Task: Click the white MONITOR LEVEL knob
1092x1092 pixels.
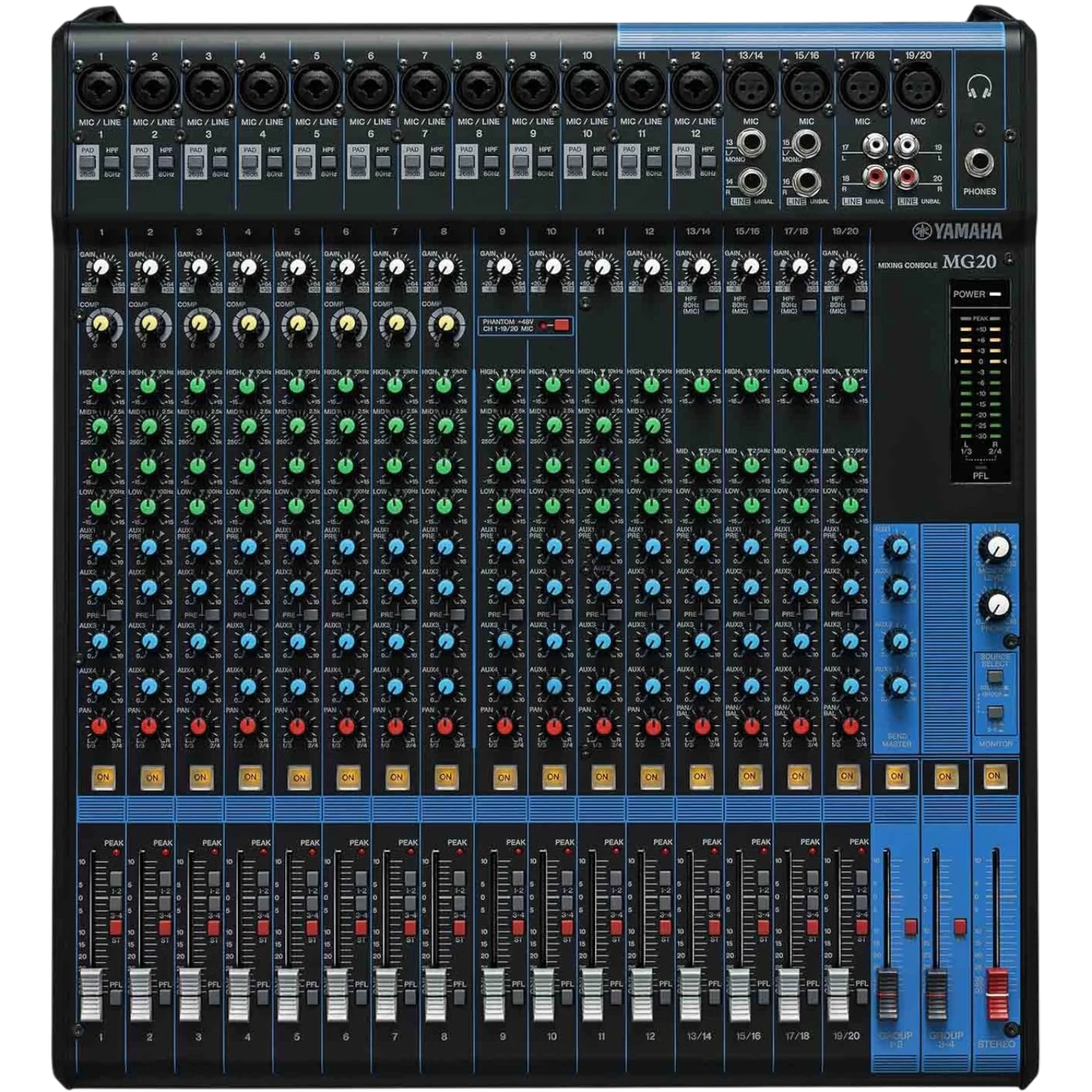Action: coord(996,547)
